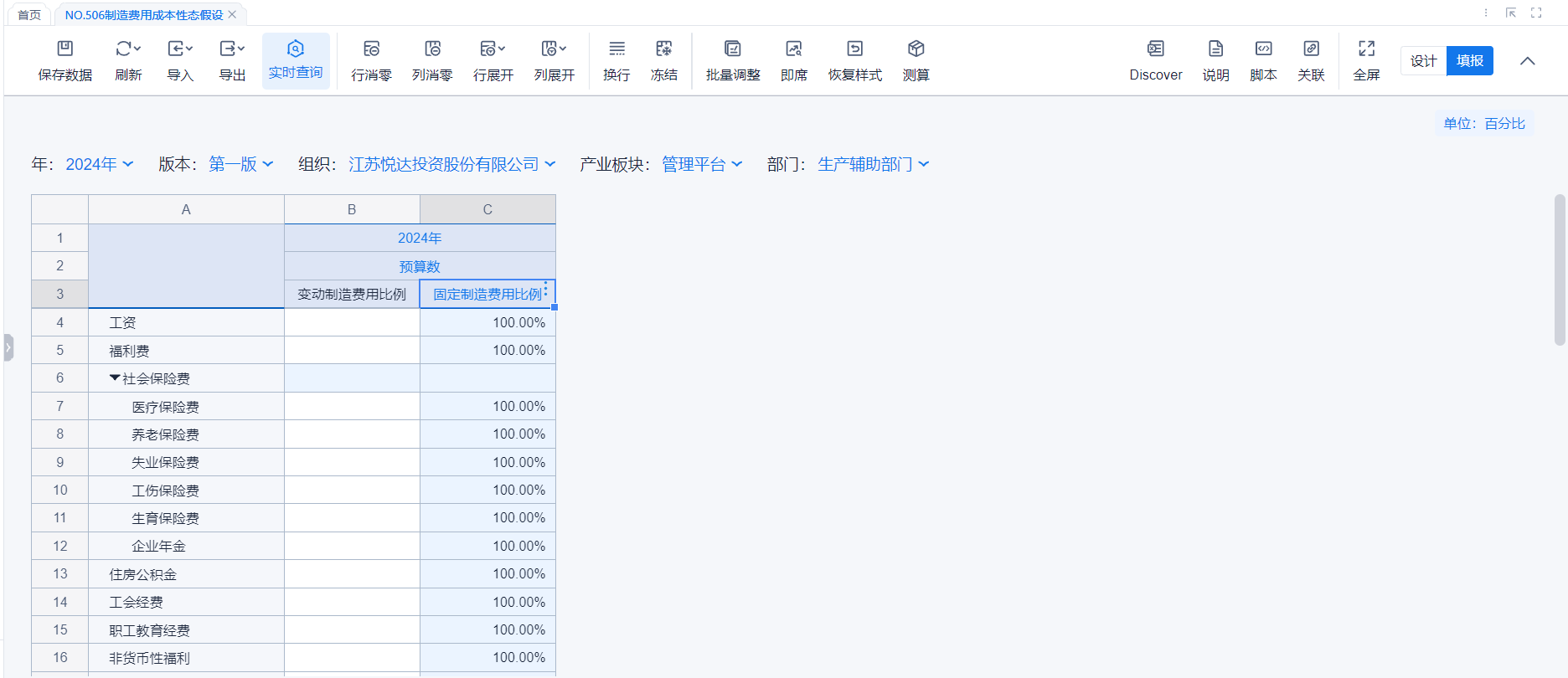Switch to Design (设计) mode
Viewport: 1568px width, 678px height.
tap(1423, 61)
